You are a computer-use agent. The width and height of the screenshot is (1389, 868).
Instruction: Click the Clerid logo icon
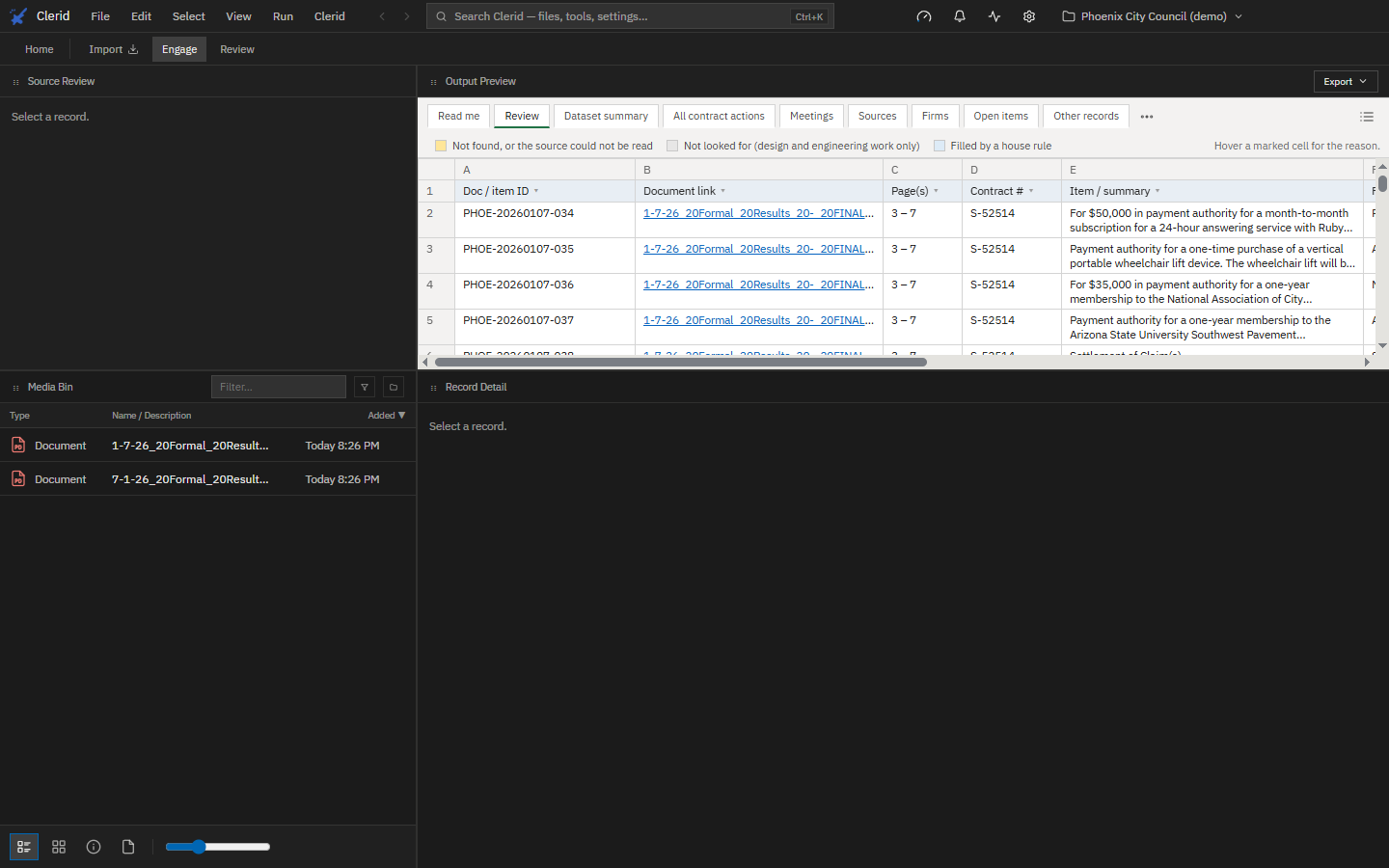(18, 16)
